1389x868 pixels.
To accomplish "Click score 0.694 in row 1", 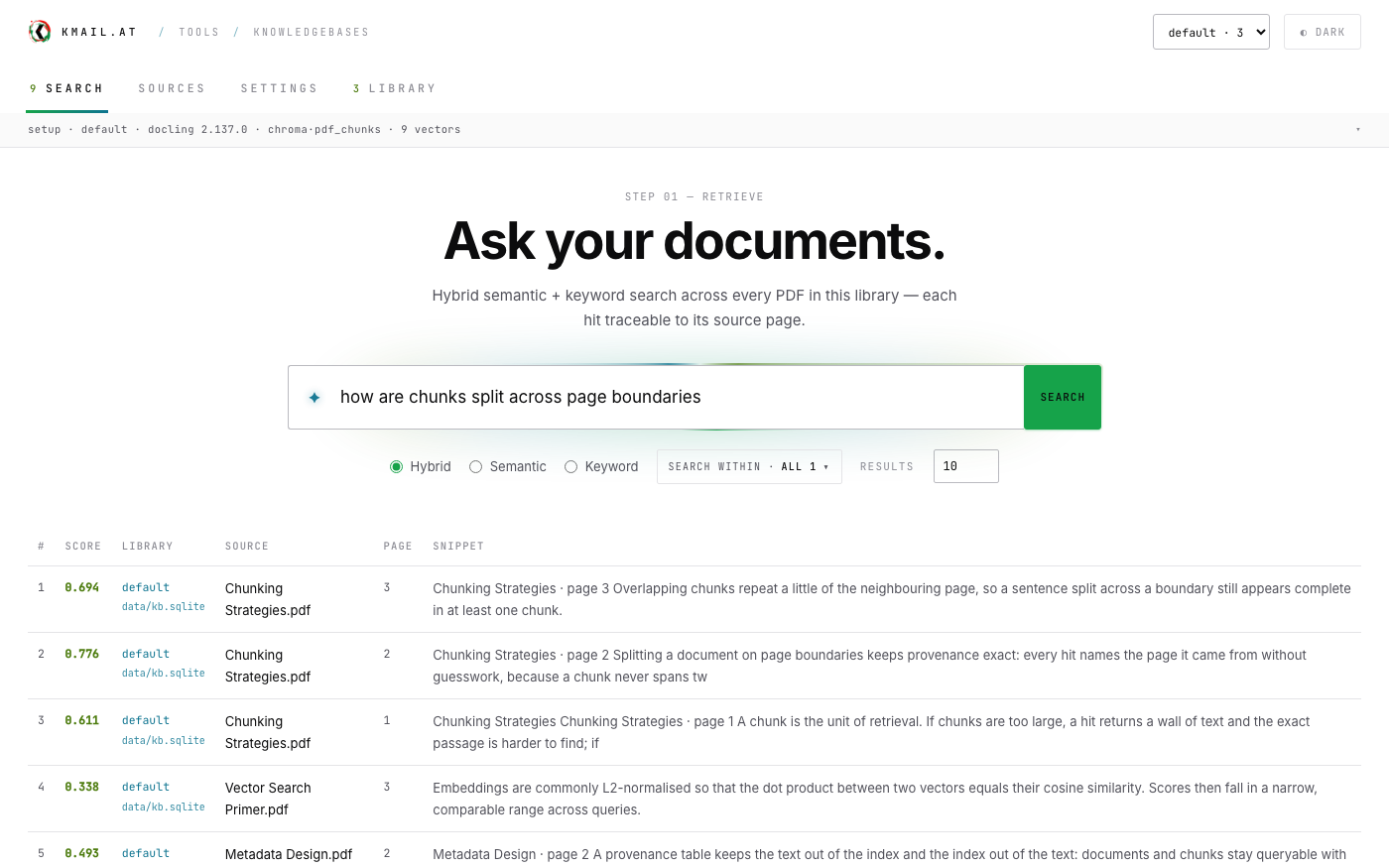I will [x=82, y=587].
